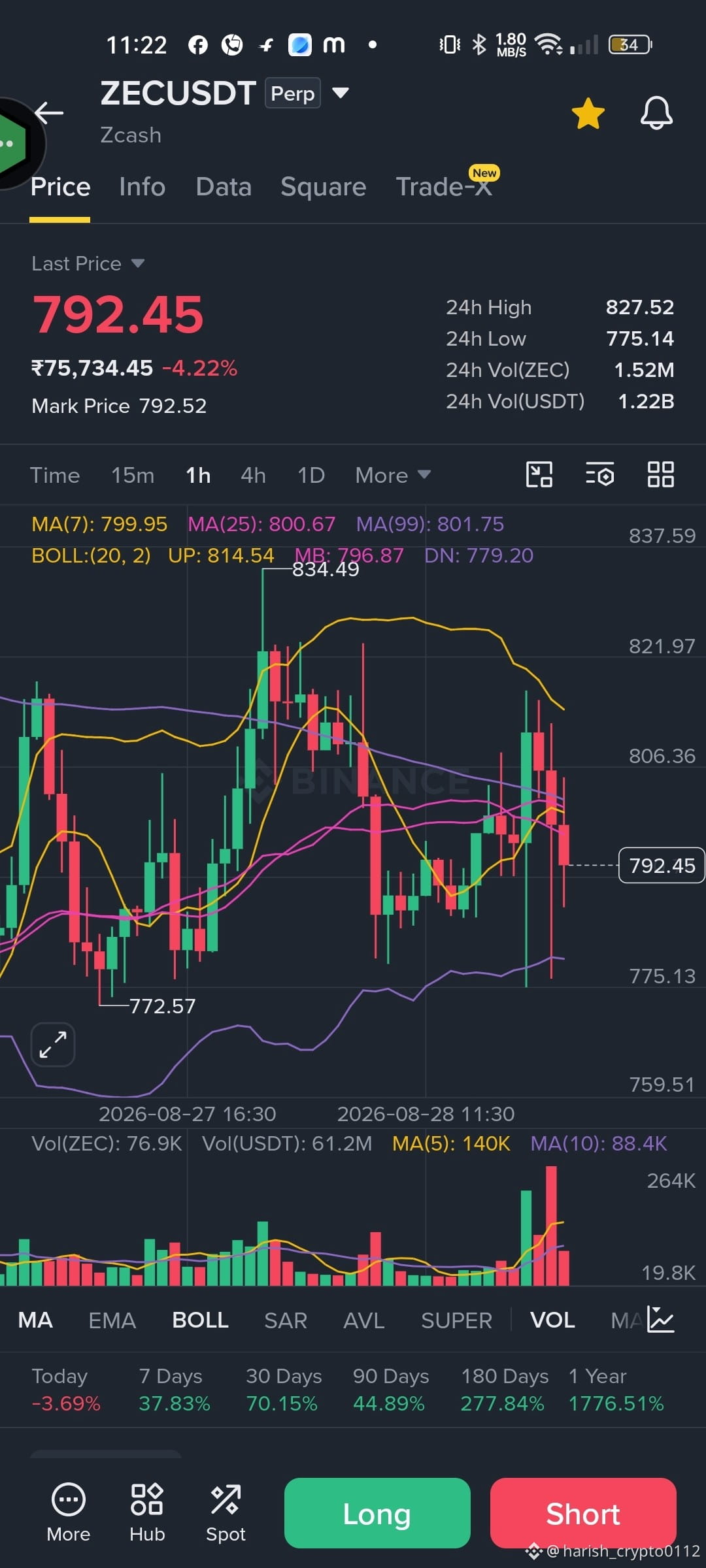Toggle the EMA indicator
706x1568 pixels.
pos(112,1320)
